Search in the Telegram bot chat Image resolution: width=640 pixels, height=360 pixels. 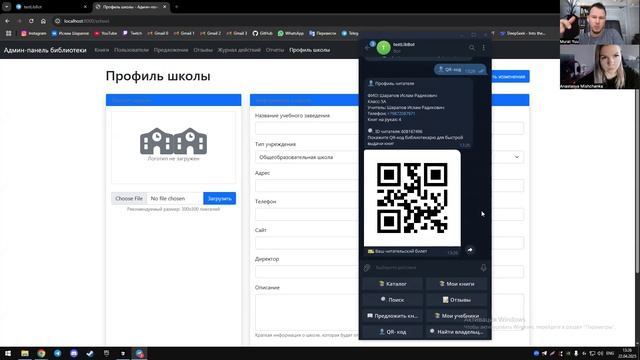[472, 48]
